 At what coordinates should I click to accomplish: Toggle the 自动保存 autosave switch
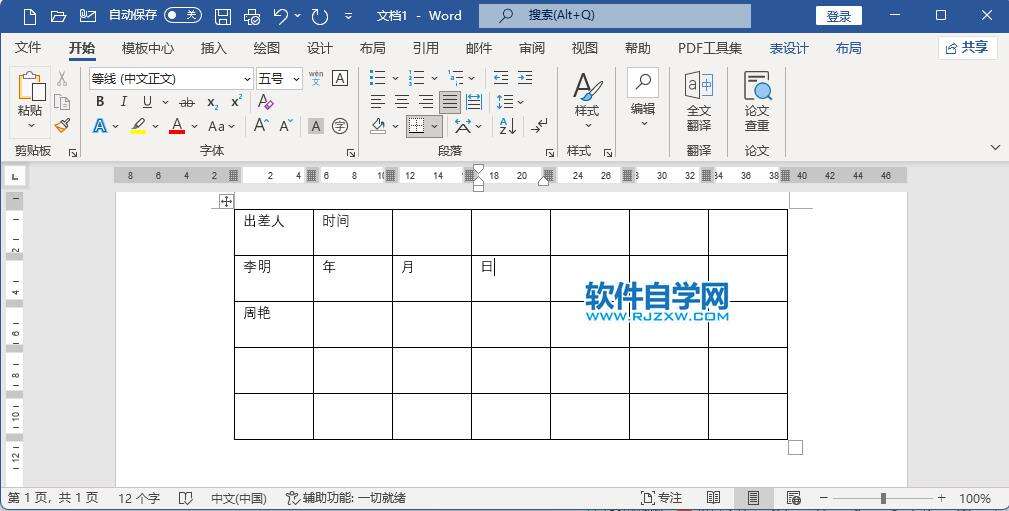click(183, 15)
